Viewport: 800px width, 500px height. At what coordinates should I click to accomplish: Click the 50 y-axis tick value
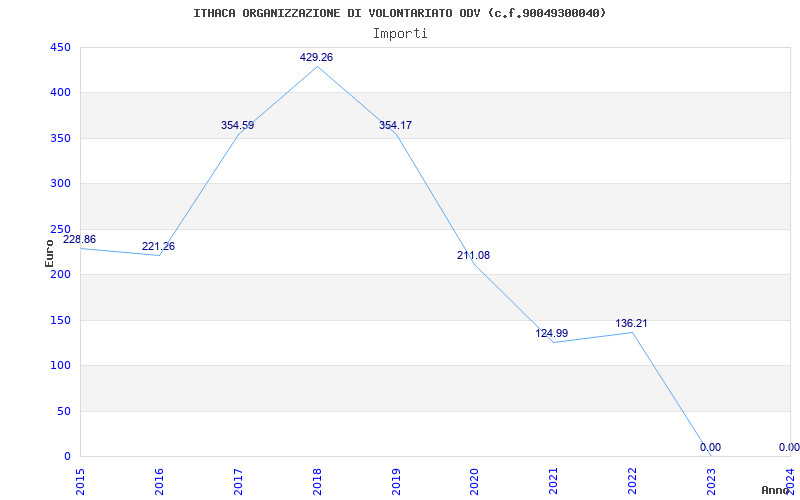coord(64,411)
